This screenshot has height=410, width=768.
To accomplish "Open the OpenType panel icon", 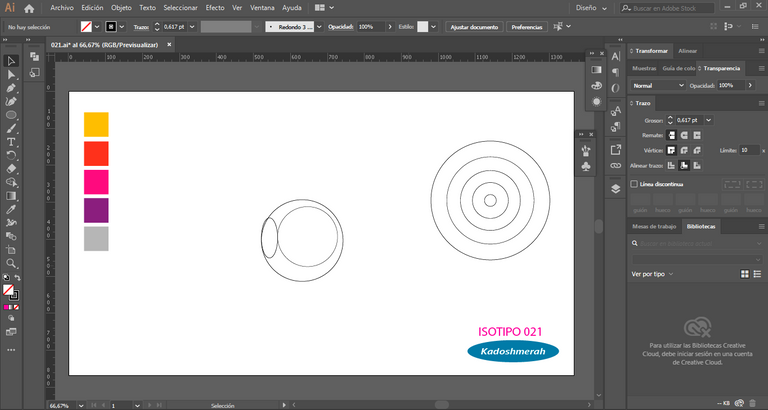I will click(x=616, y=88).
